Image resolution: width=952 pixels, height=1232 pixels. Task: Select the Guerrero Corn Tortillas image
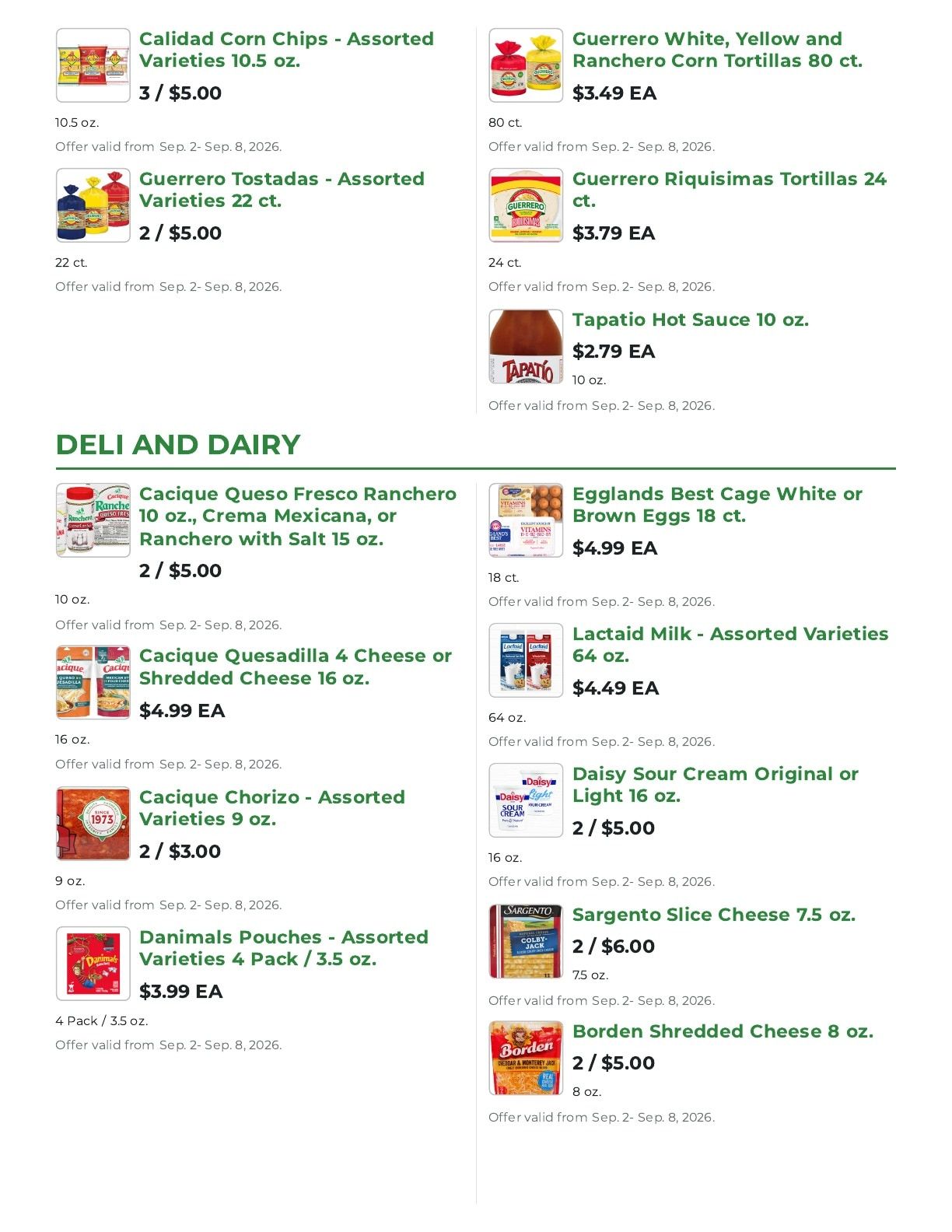click(526, 65)
